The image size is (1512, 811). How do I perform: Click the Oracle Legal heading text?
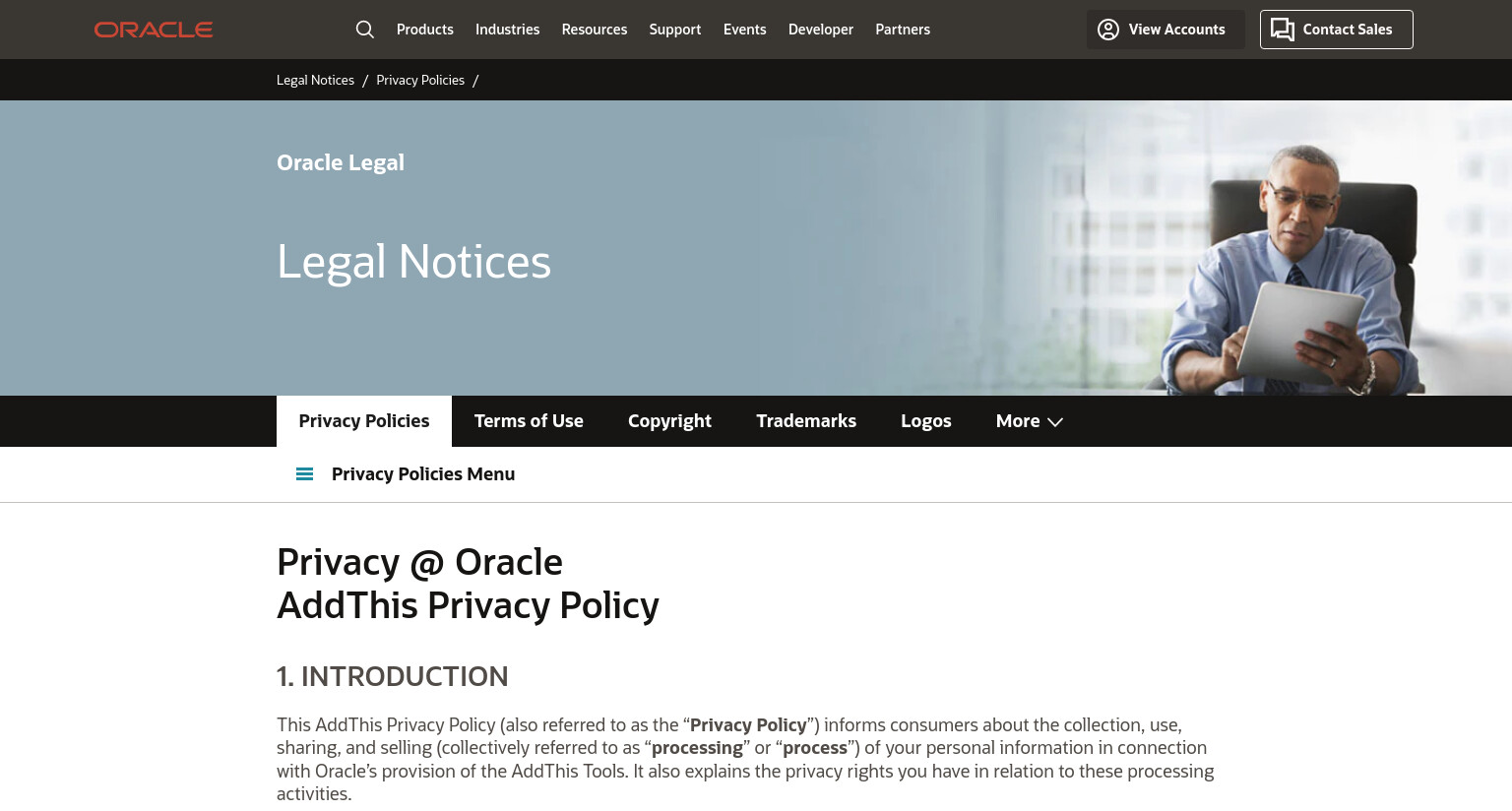click(341, 162)
